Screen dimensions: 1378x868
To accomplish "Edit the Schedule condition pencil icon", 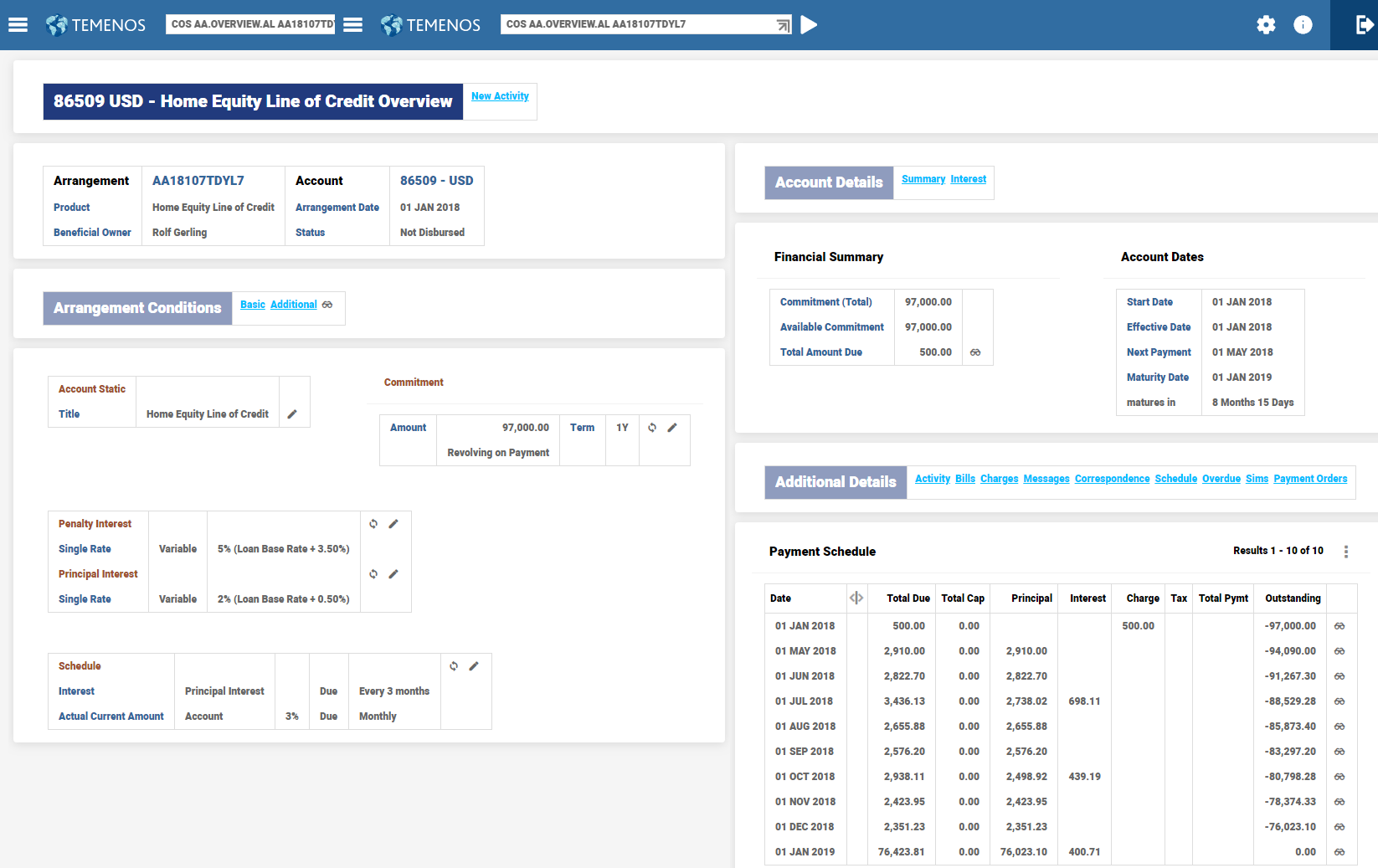I will (474, 666).
